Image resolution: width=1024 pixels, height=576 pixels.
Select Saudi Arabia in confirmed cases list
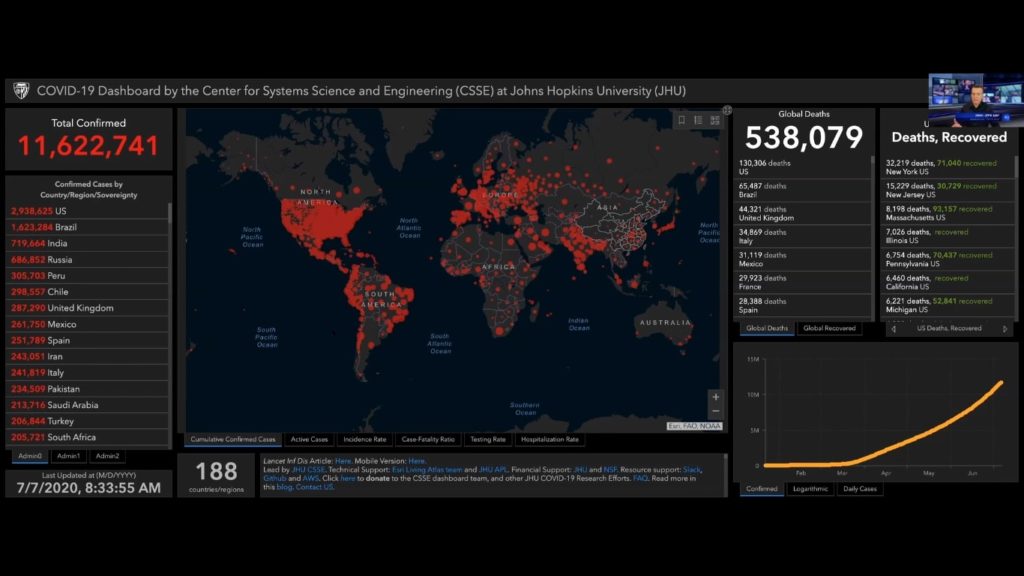pos(88,405)
